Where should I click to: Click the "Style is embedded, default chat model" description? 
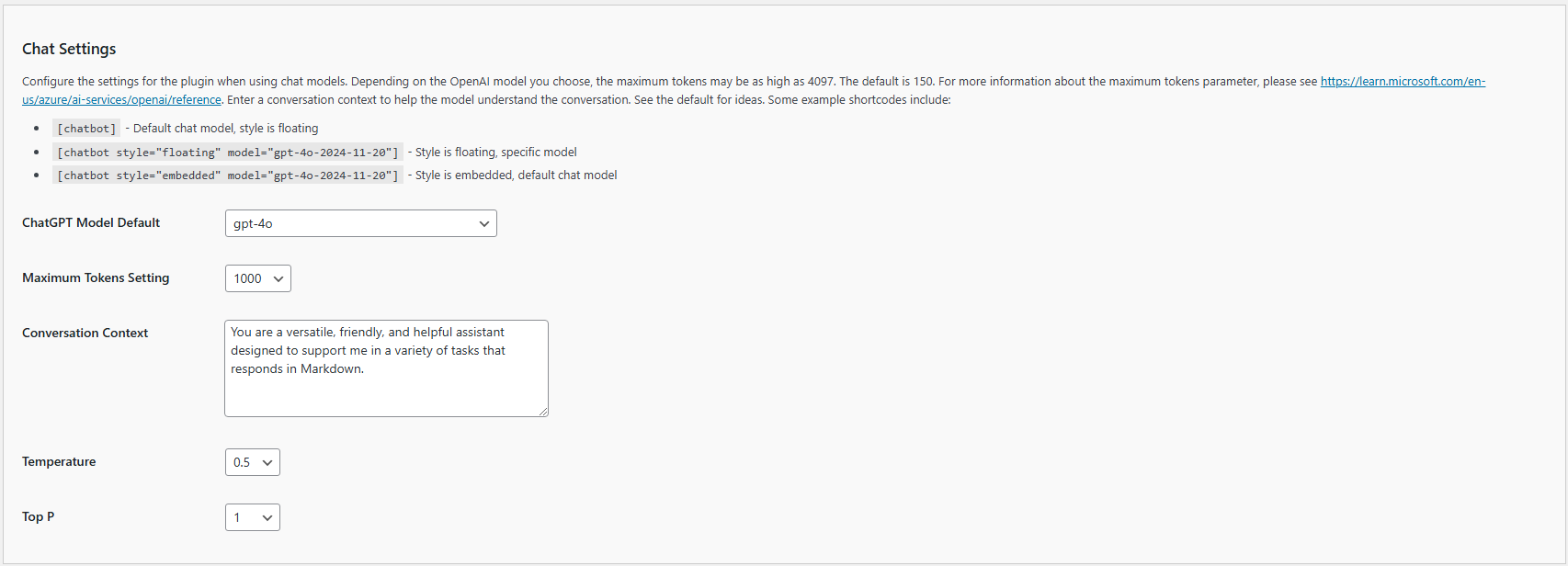tap(517, 175)
